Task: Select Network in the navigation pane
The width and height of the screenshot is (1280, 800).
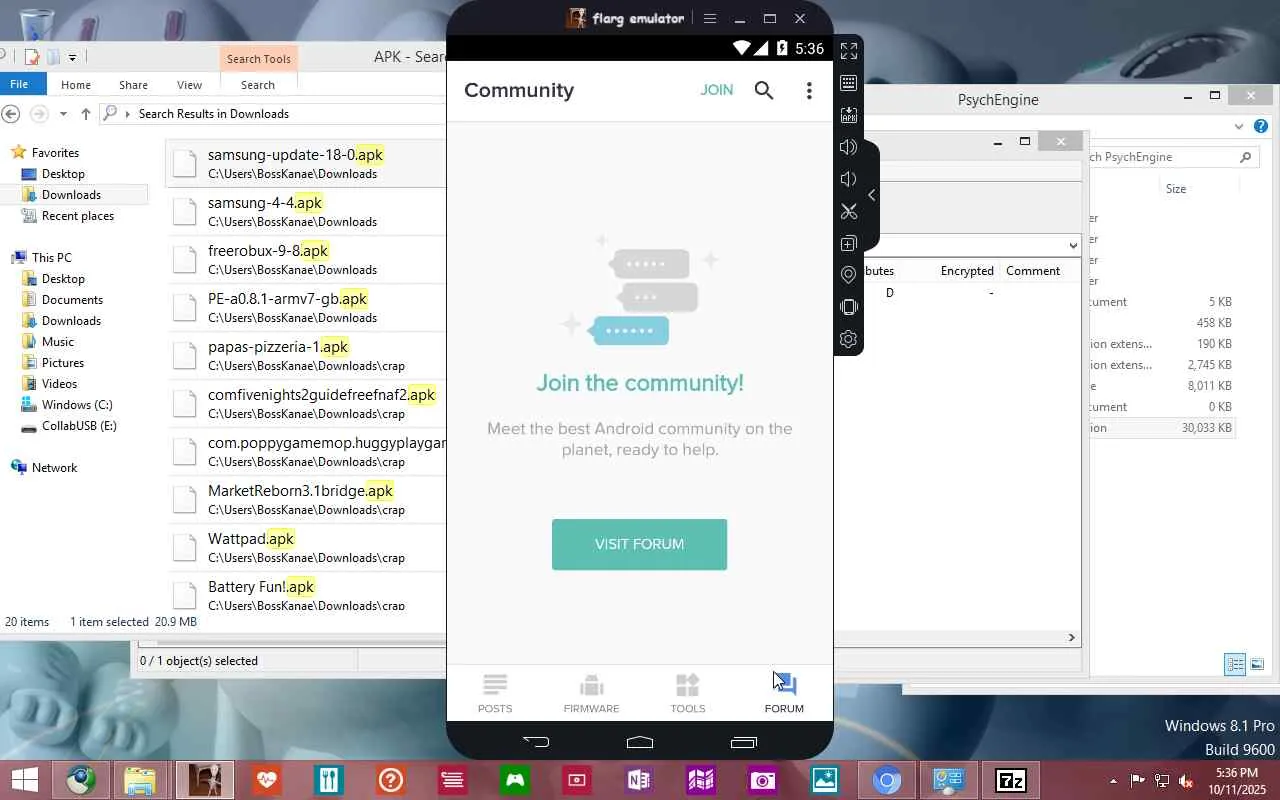Action: 54,468
